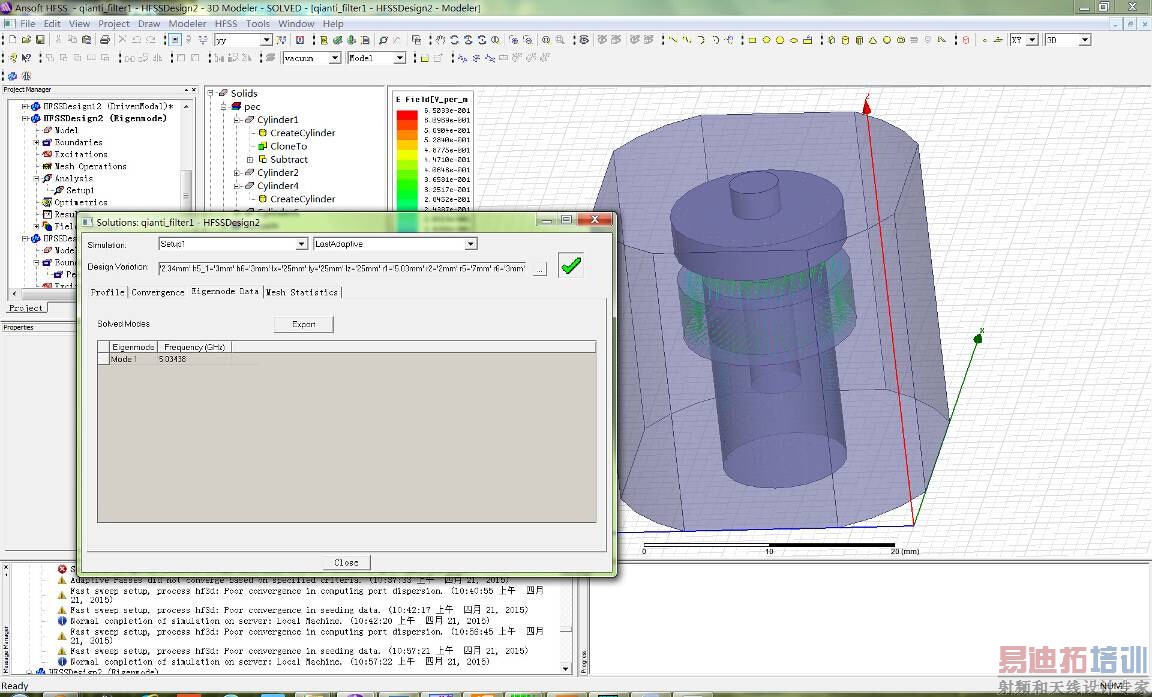
Task: Click the New project toolbar icon
Action: [13, 40]
